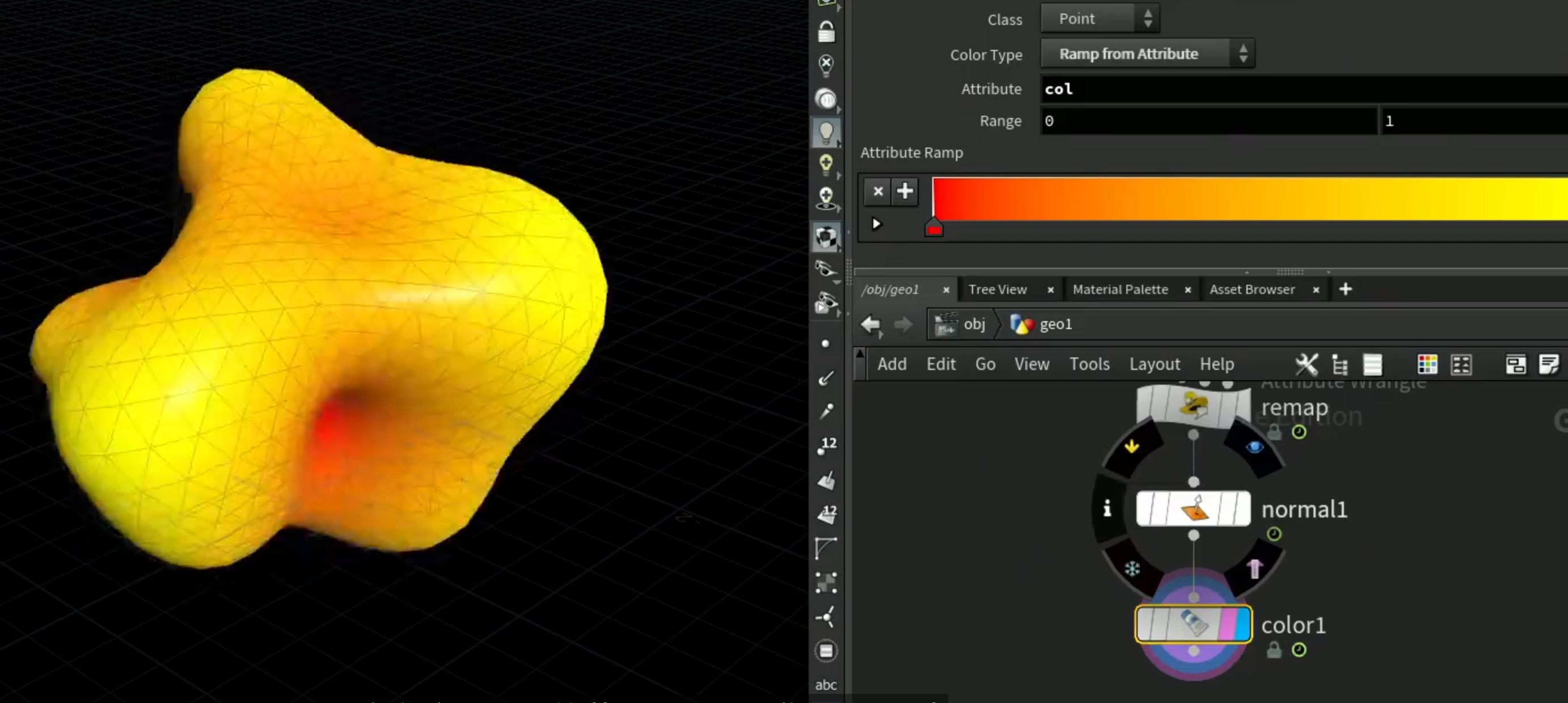Click the lock icon in viewport display toolbar
The height and width of the screenshot is (703, 1568).
click(x=826, y=32)
